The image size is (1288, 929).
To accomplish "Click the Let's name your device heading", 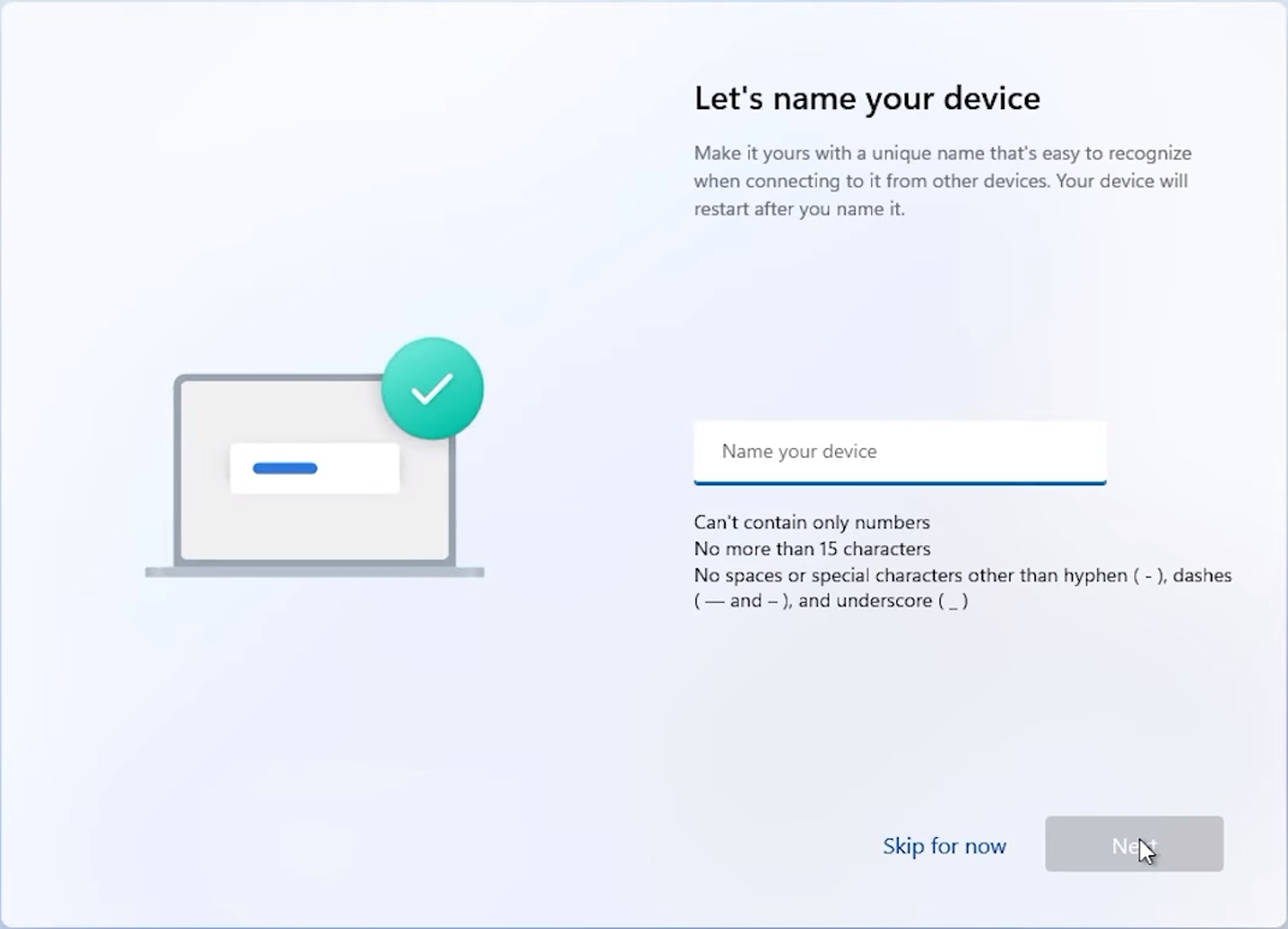I will [866, 98].
